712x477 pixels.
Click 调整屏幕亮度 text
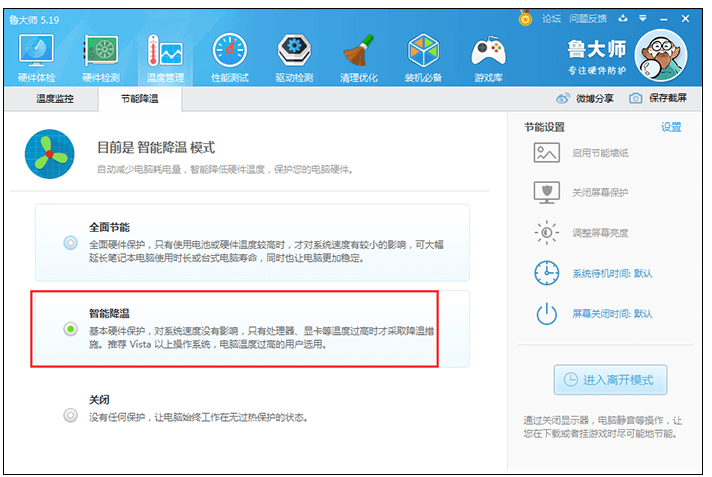(x=600, y=233)
